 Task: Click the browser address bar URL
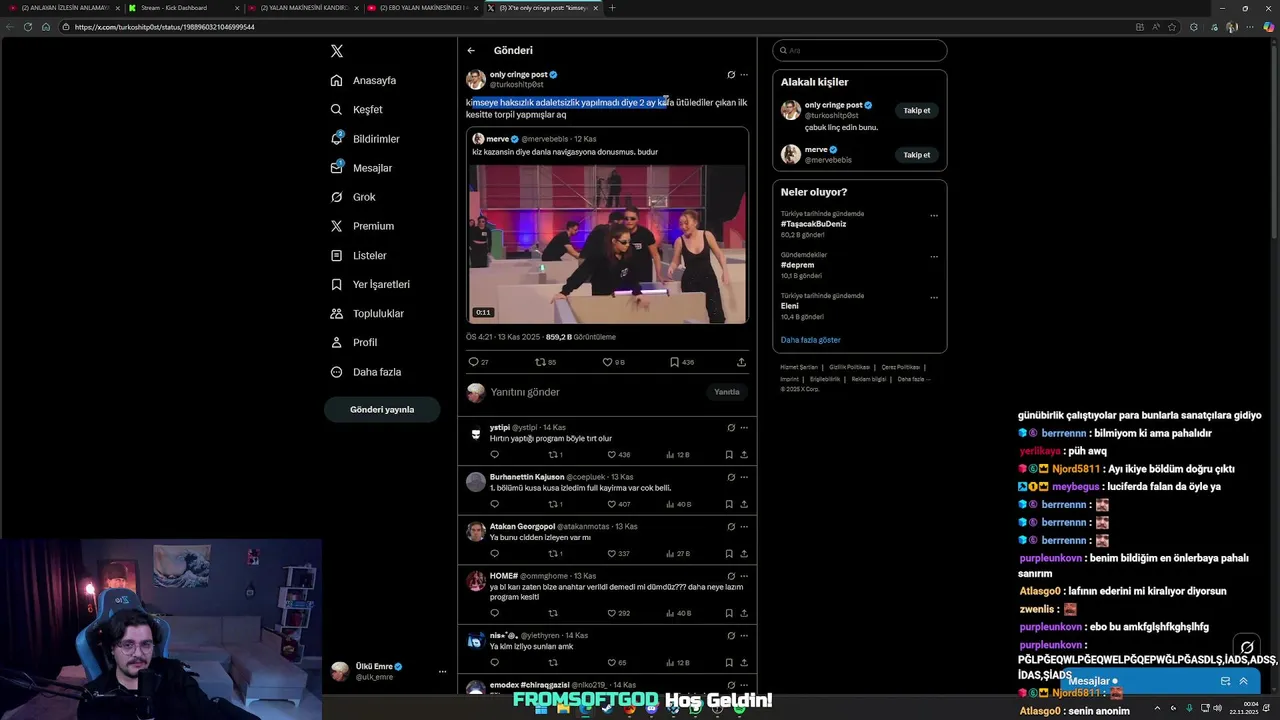pyautogui.click(x=165, y=27)
